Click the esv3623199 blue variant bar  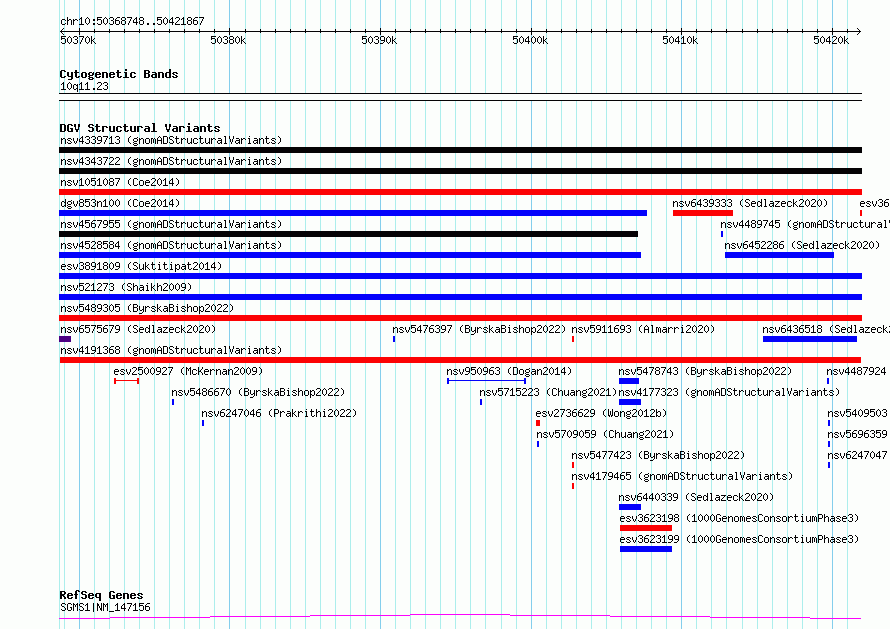646,549
